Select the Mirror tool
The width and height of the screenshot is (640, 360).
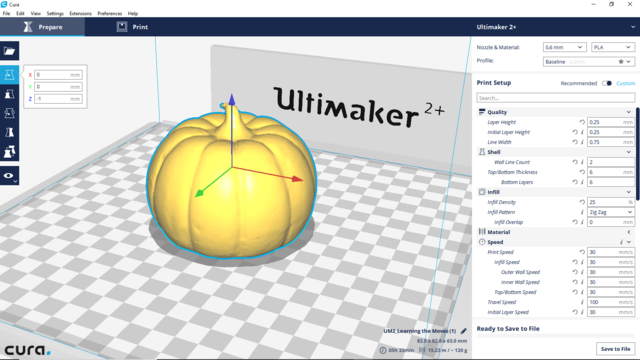(x=9, y=133)
